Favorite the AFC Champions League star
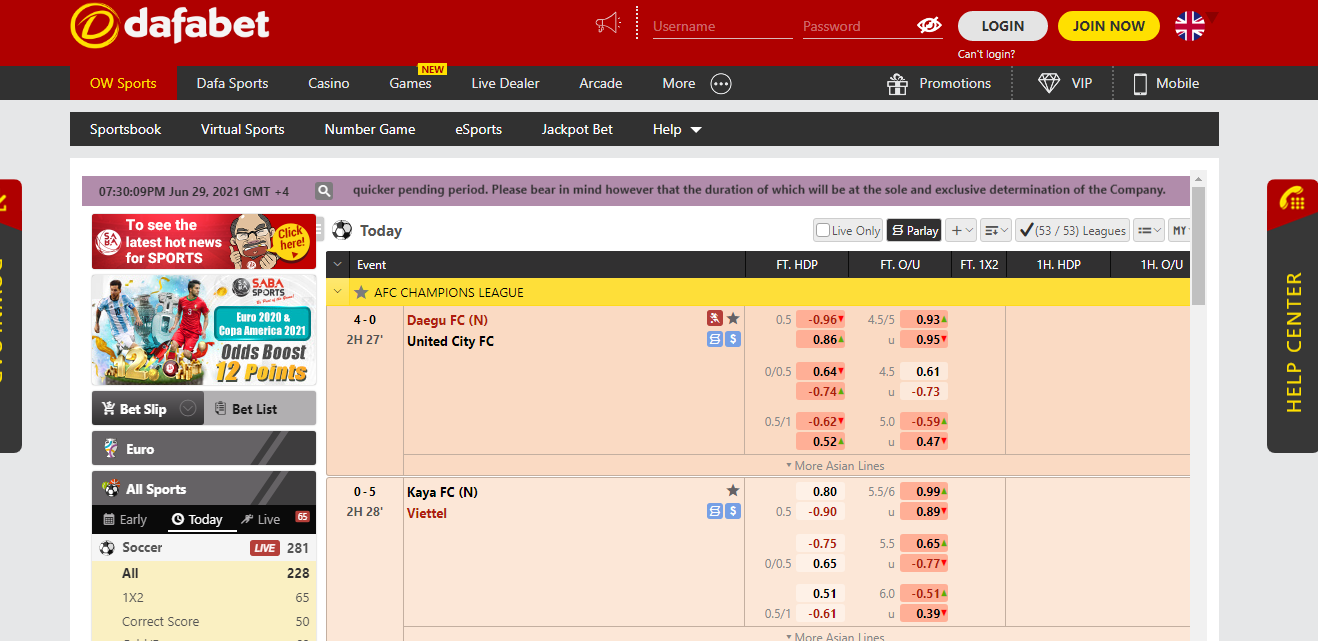Screen dimensions: 1318x641 pos(361,293)
